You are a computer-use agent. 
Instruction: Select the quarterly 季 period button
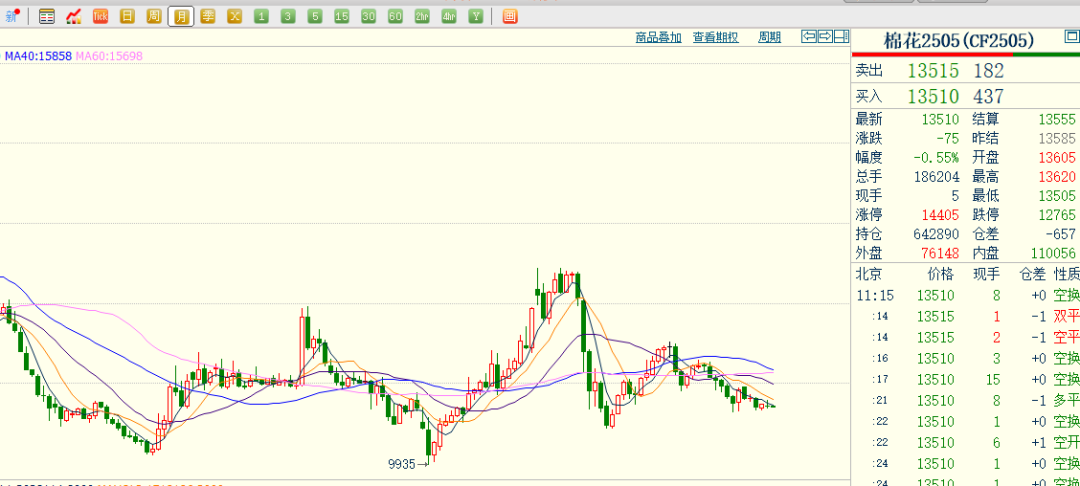(x=207, y=16)
